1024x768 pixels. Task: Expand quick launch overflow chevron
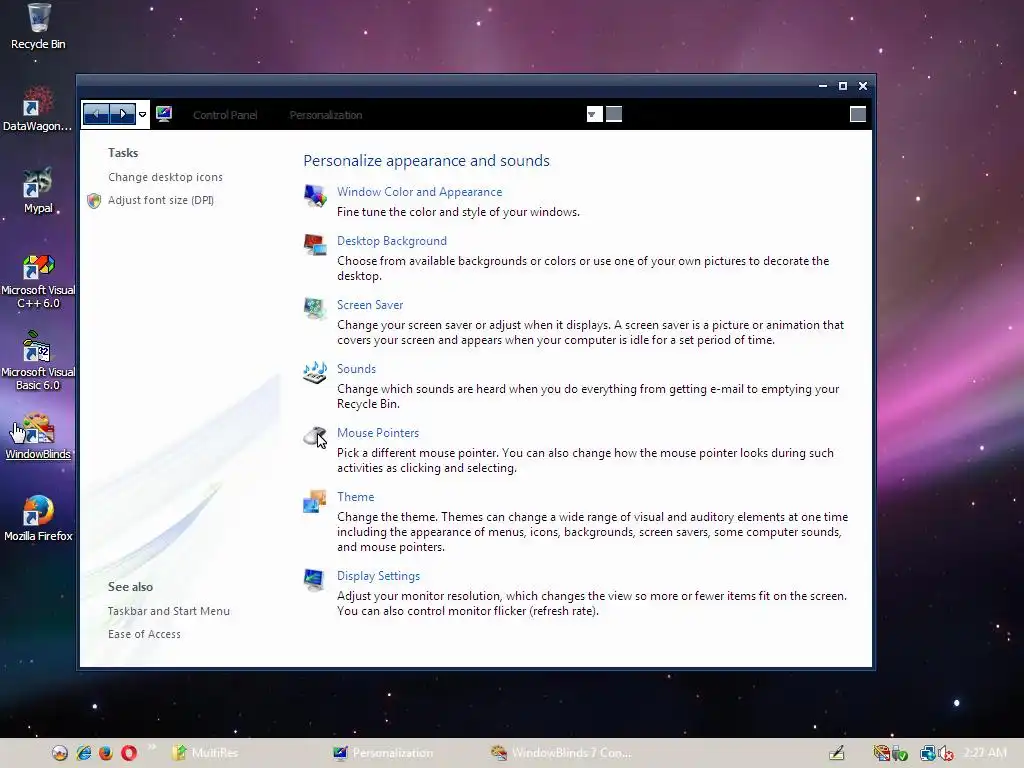coord(152,747)
